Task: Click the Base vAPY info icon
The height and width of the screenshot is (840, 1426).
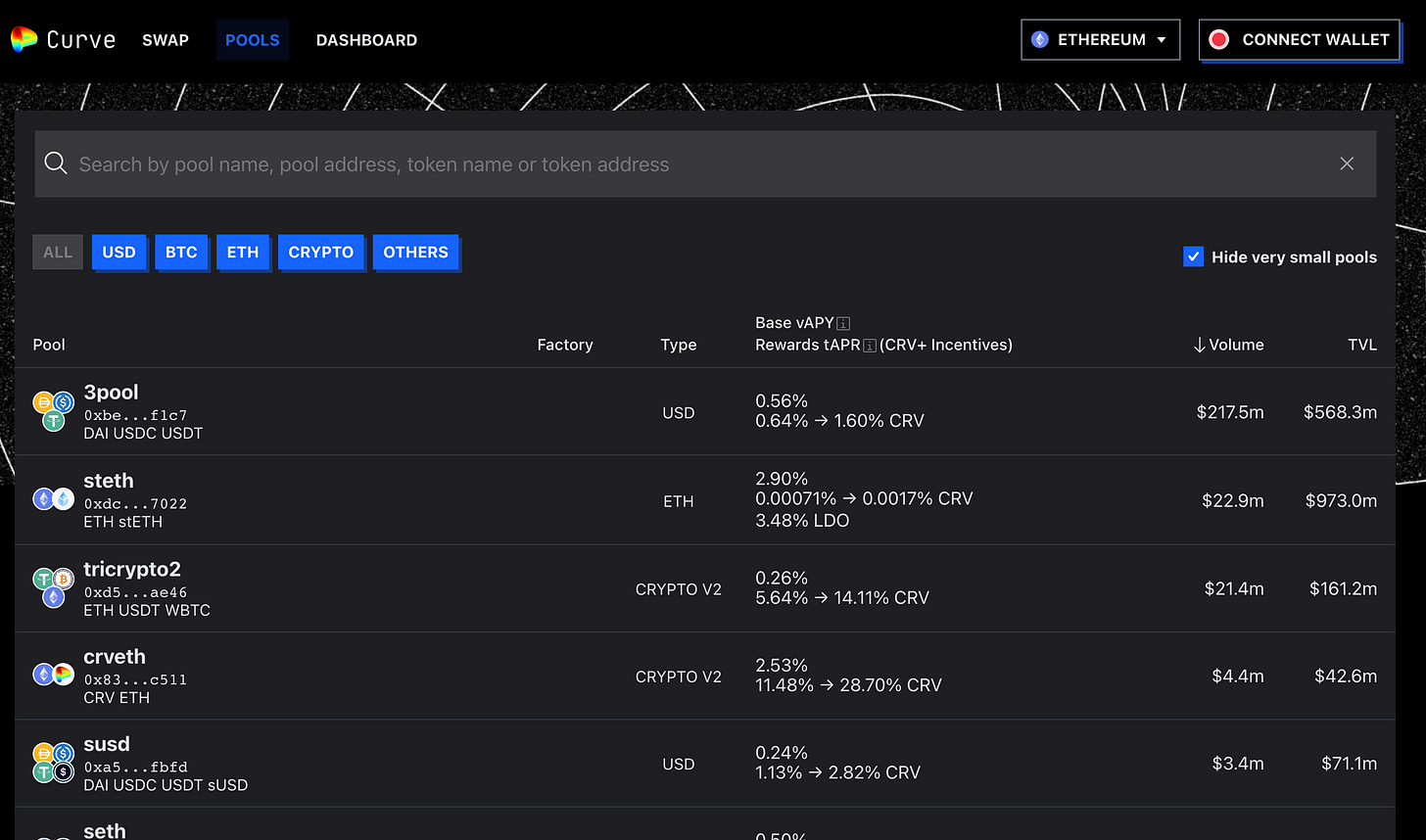Action: pos(843,323)
